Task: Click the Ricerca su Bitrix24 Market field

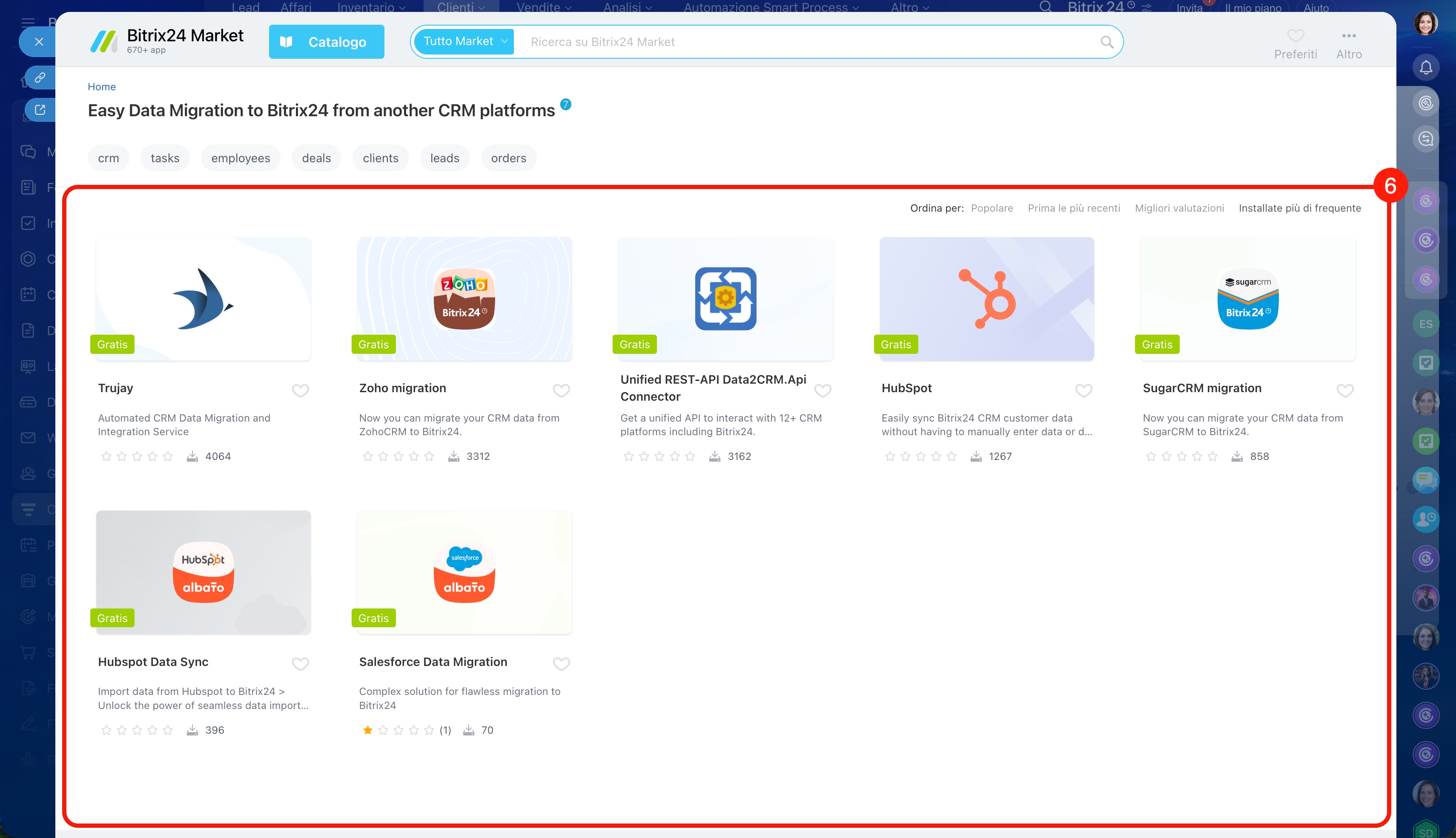Action: 805,42
